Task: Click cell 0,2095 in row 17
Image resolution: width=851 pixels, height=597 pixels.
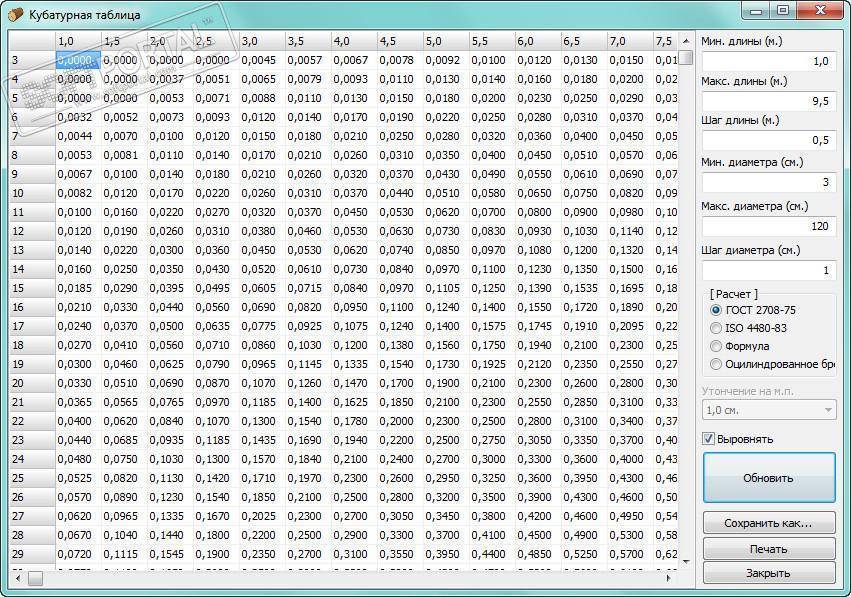Action: (630, 326)
